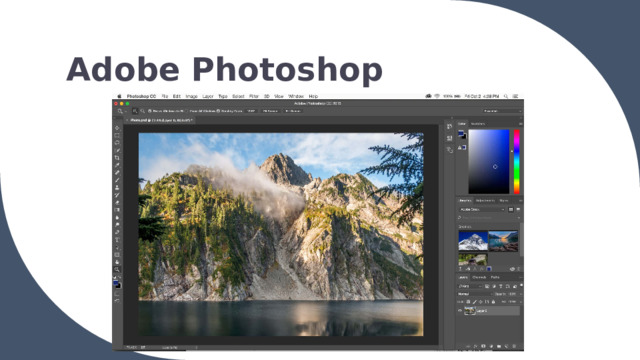Select the Zoom tool in the left toolbar
Image resolution: width=640 pixels, height=360 pixels.
click(x=117, y=269)
